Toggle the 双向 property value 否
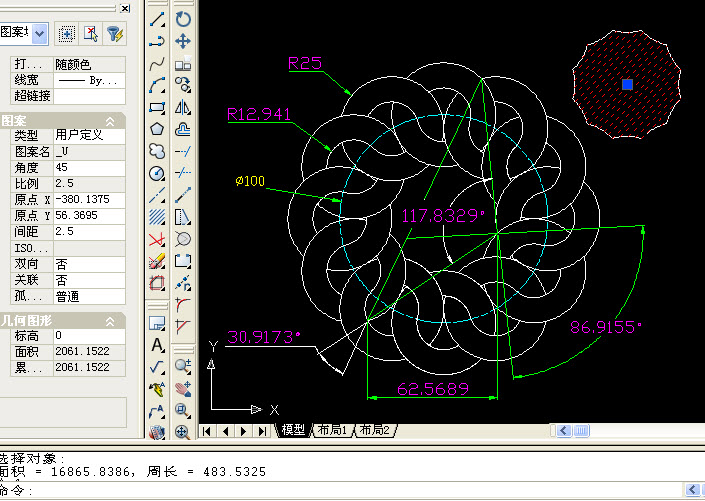Viewport: 705px width, 501px height. coord(89,264)
